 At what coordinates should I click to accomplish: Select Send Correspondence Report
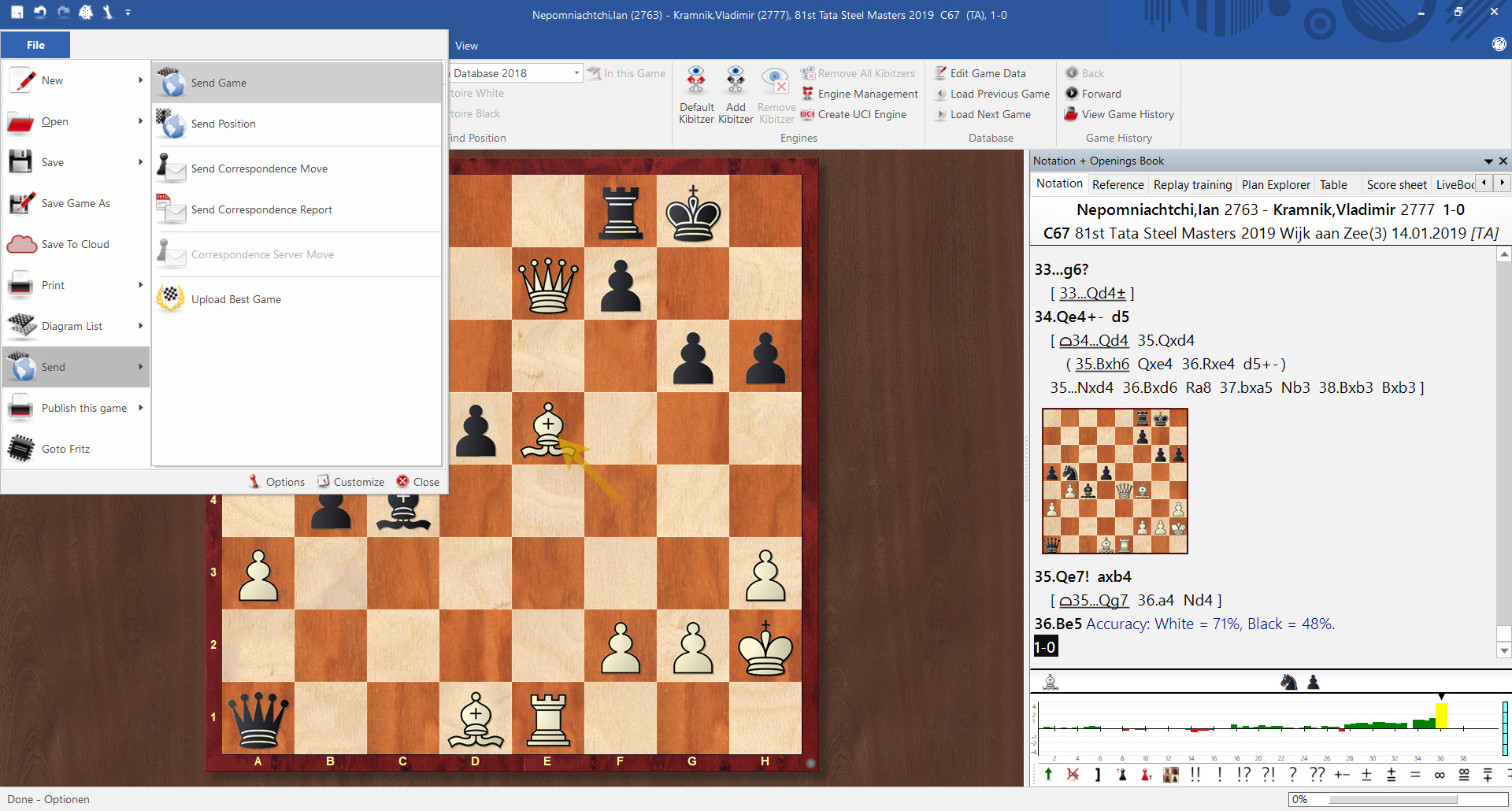[296, 209]
